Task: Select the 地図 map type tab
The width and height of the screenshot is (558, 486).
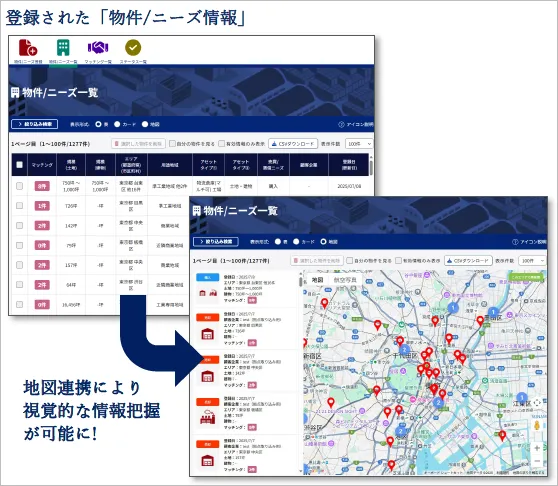Action: pyautogui.click(x=317, y=280)
